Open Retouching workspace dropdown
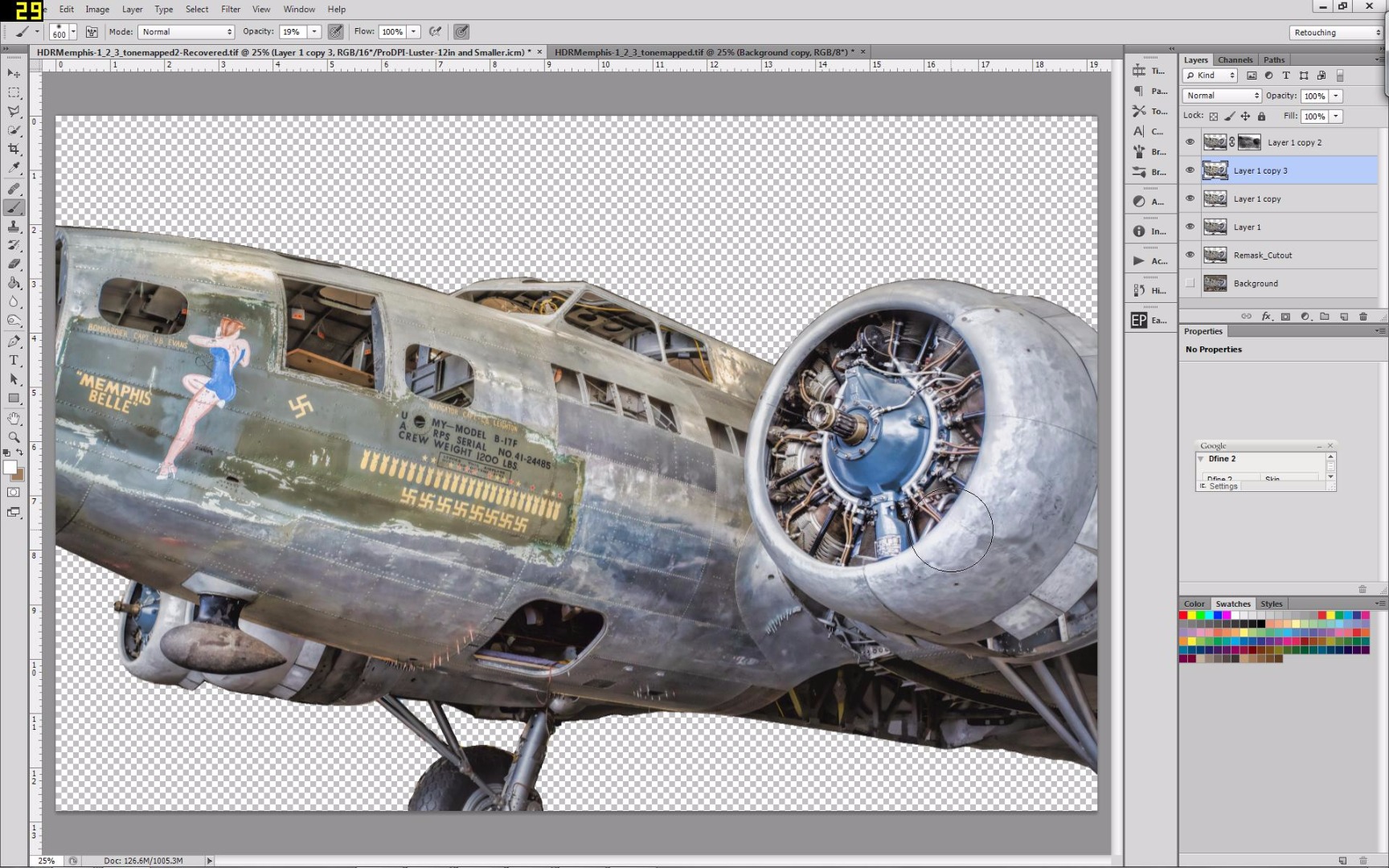The height and width of the screenshot is (868, 1389). [1336, 32]
